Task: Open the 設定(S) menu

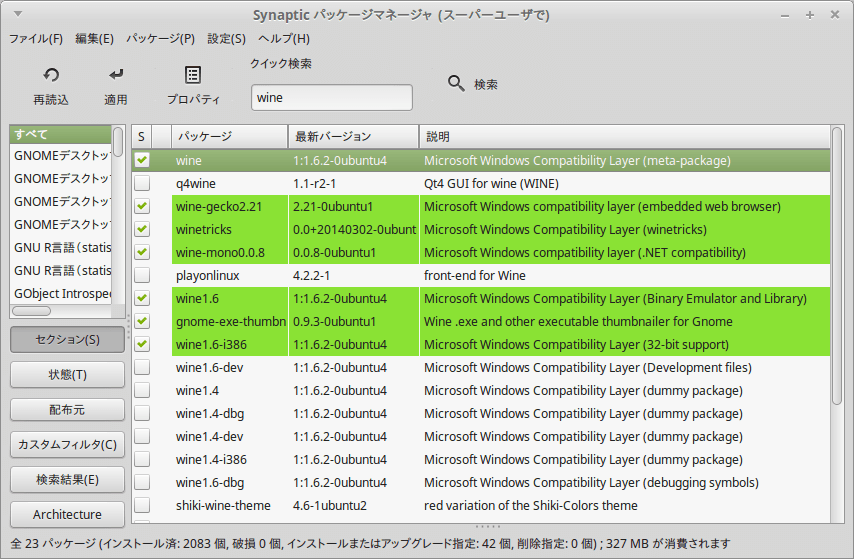Action: (x=227, y=39)
